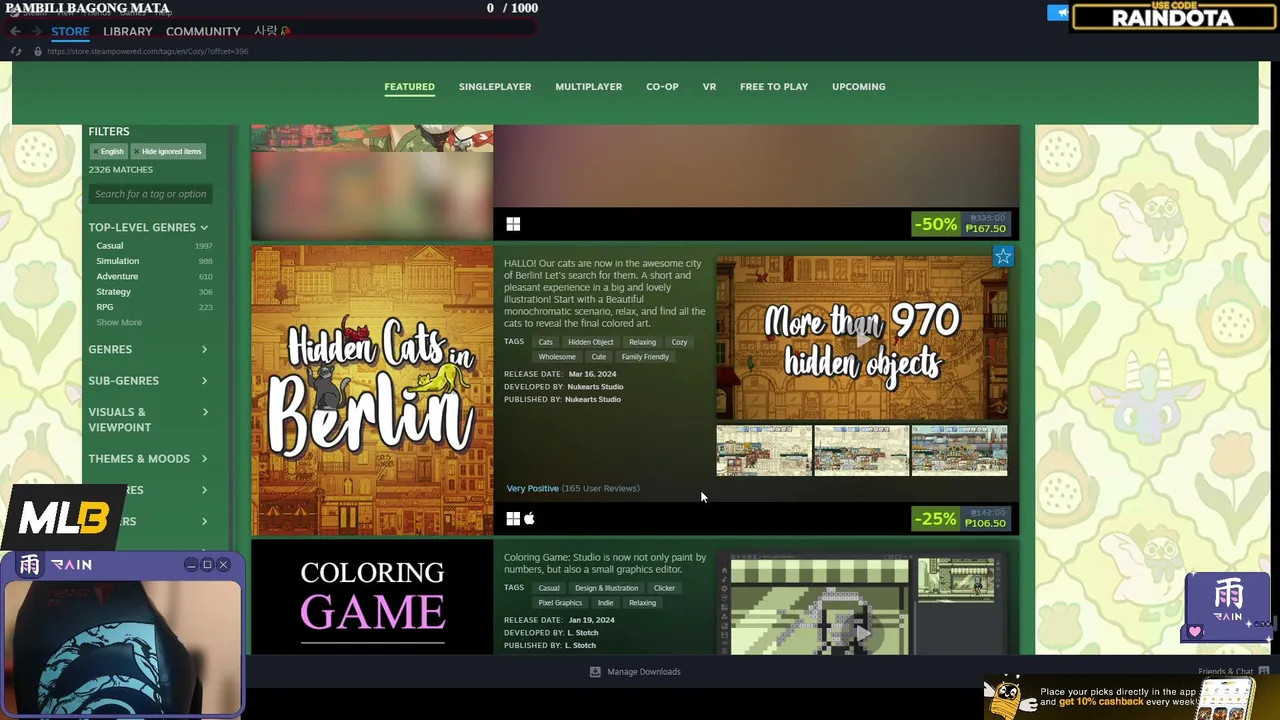
Task: Expand the GENRES filter section
Action: (x=148, y=349)
